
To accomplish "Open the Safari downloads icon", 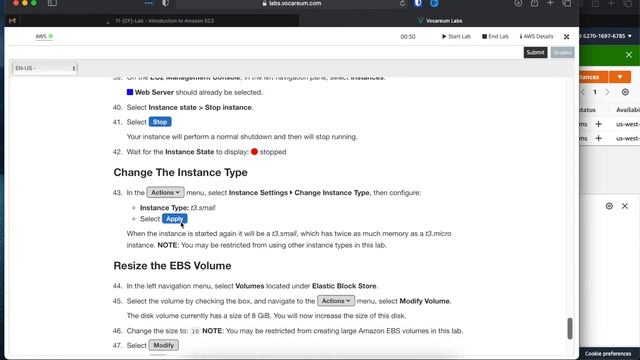I will point(518,3).
